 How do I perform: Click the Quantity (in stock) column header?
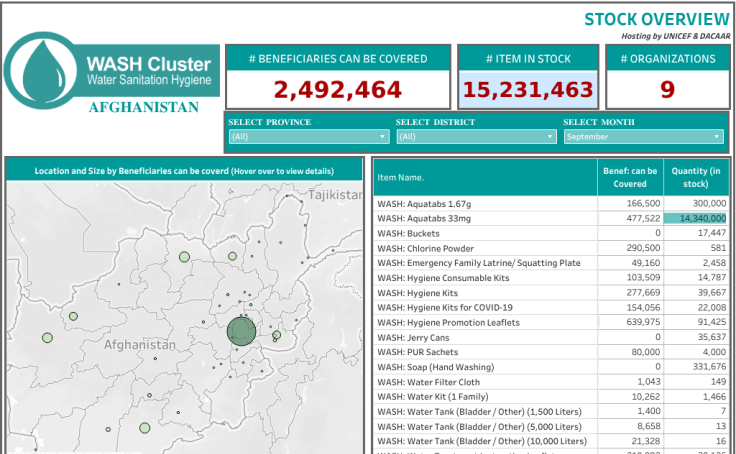click(696, 177)
